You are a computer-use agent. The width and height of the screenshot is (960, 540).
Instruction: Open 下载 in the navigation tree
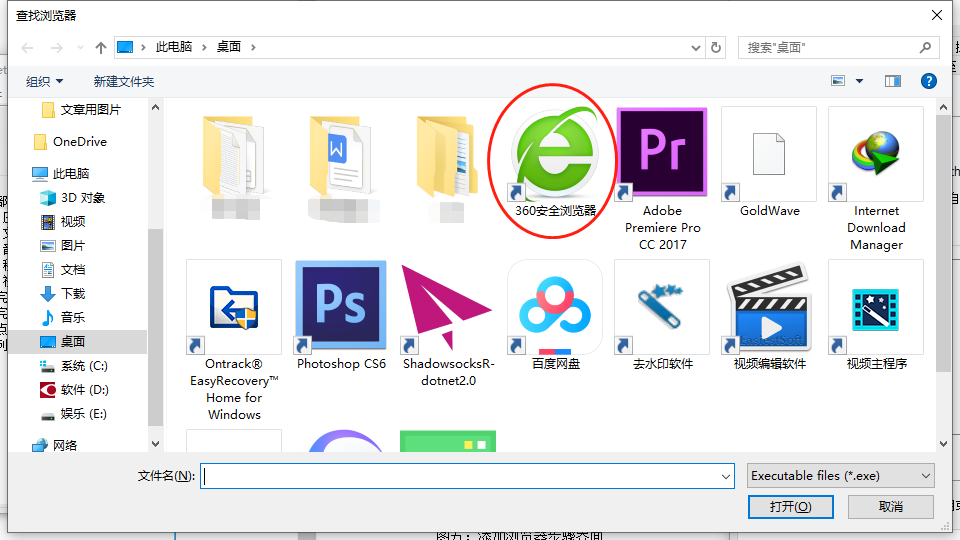(x=63, y=294)
